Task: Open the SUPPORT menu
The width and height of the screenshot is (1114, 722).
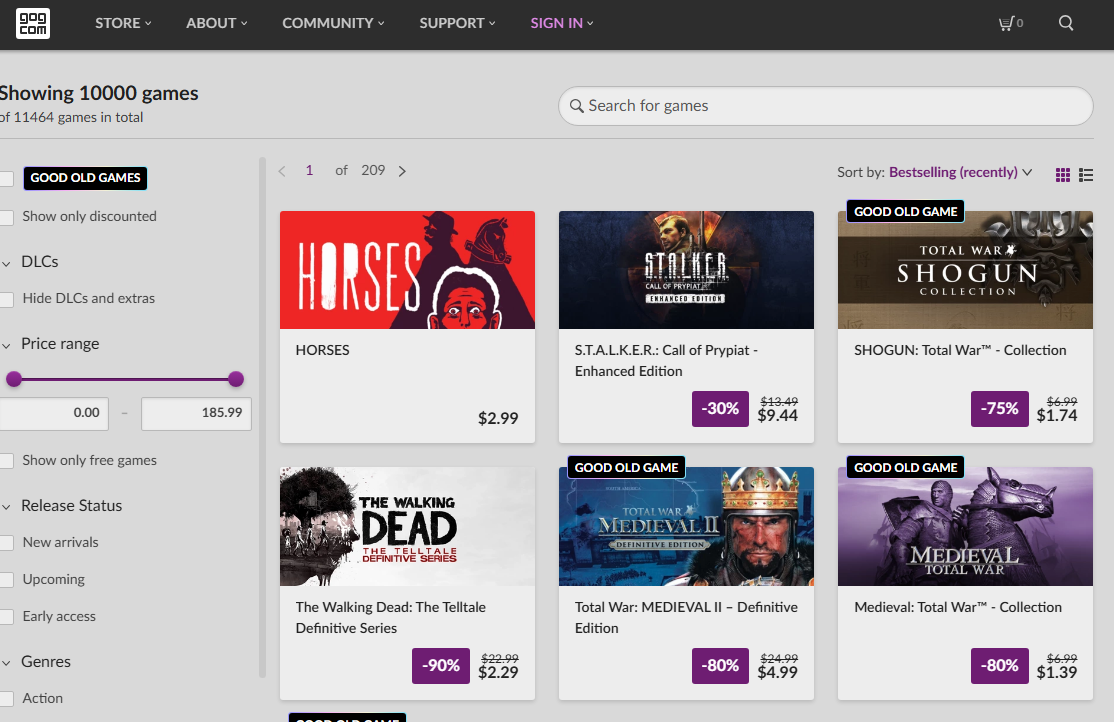Action: coord(457,23)
